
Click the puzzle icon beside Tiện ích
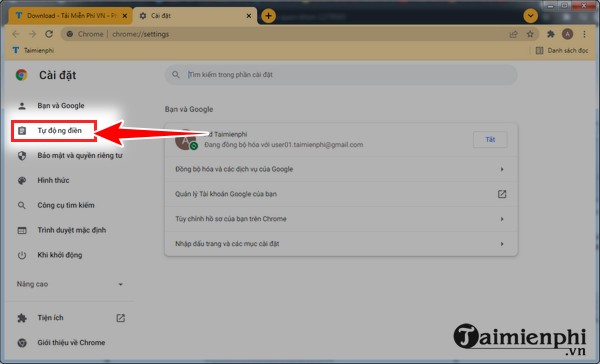coord(22,318)
